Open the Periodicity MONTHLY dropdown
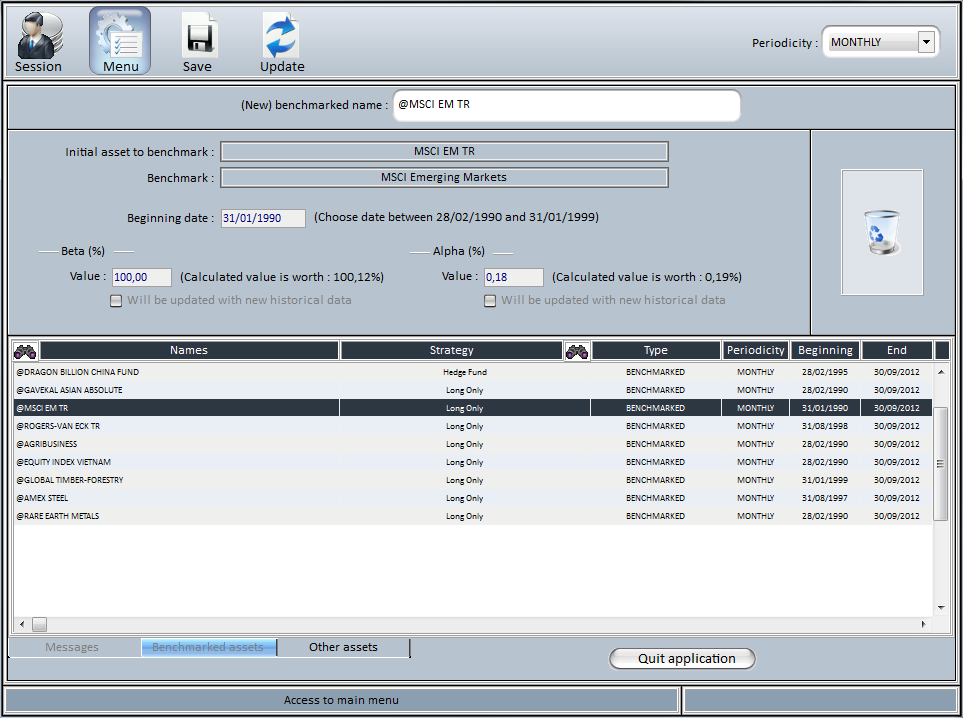The width and height of the screenshot is (963, 718). click(880, 42)
